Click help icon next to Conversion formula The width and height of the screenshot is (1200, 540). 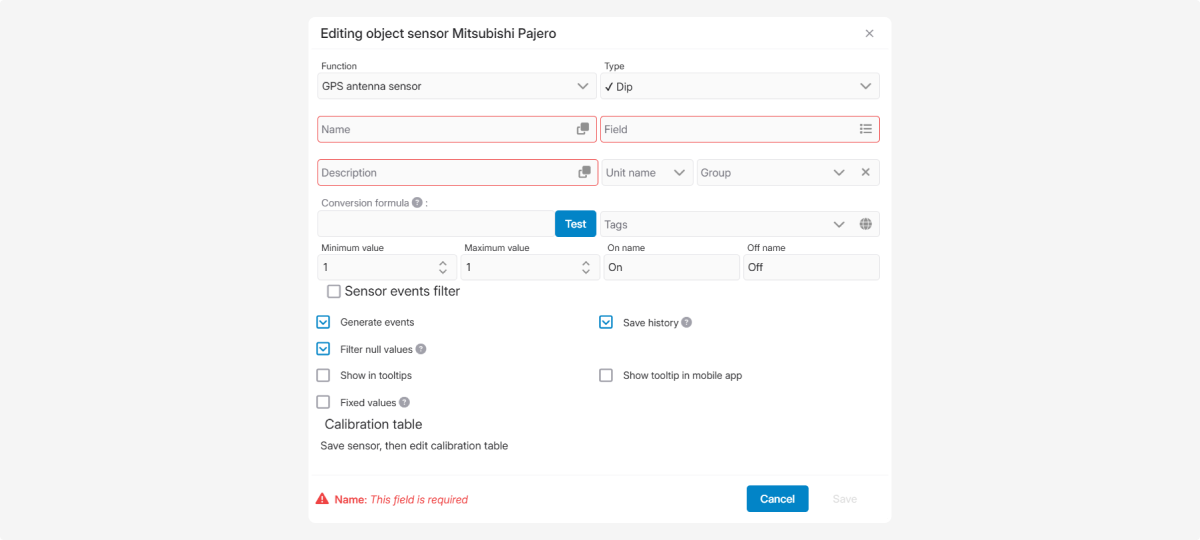(417, 203)
